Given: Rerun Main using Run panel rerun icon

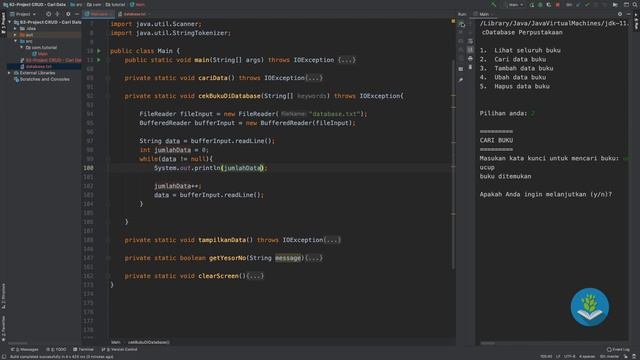Looking at the screenshot, I should pyautogui.click(x=461, y=24).
